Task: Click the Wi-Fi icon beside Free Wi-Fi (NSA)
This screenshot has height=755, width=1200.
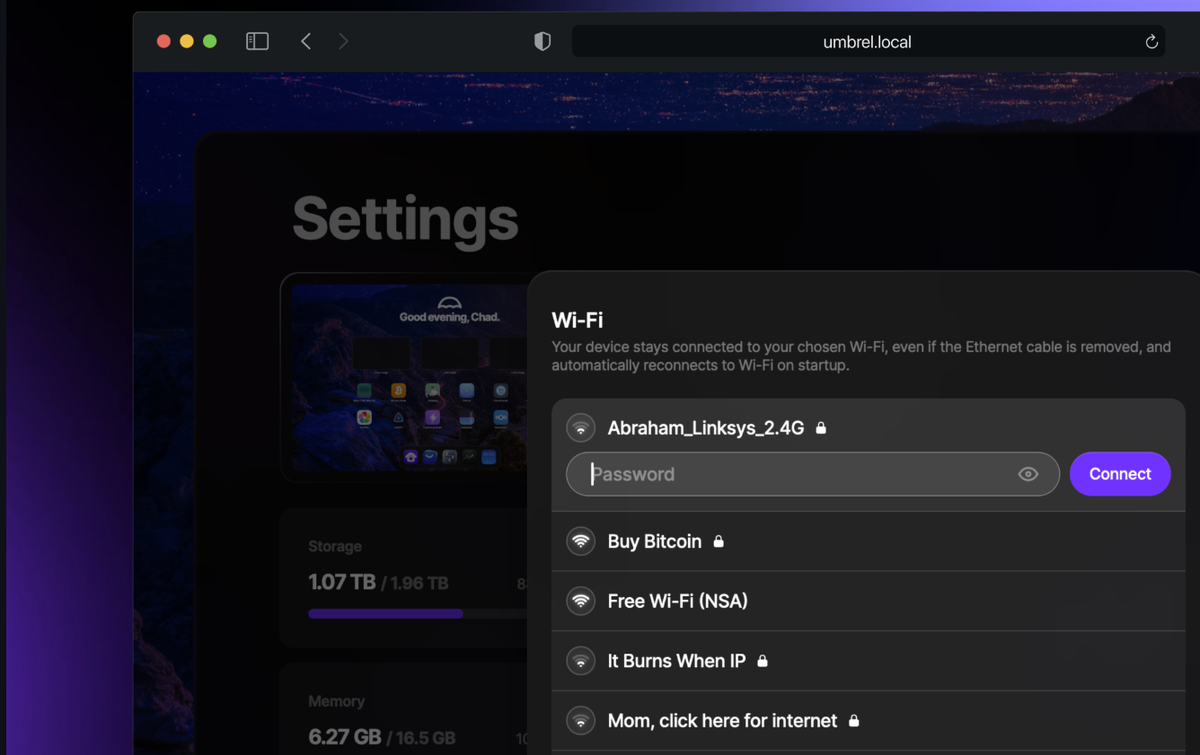Action: coord(581,600)
